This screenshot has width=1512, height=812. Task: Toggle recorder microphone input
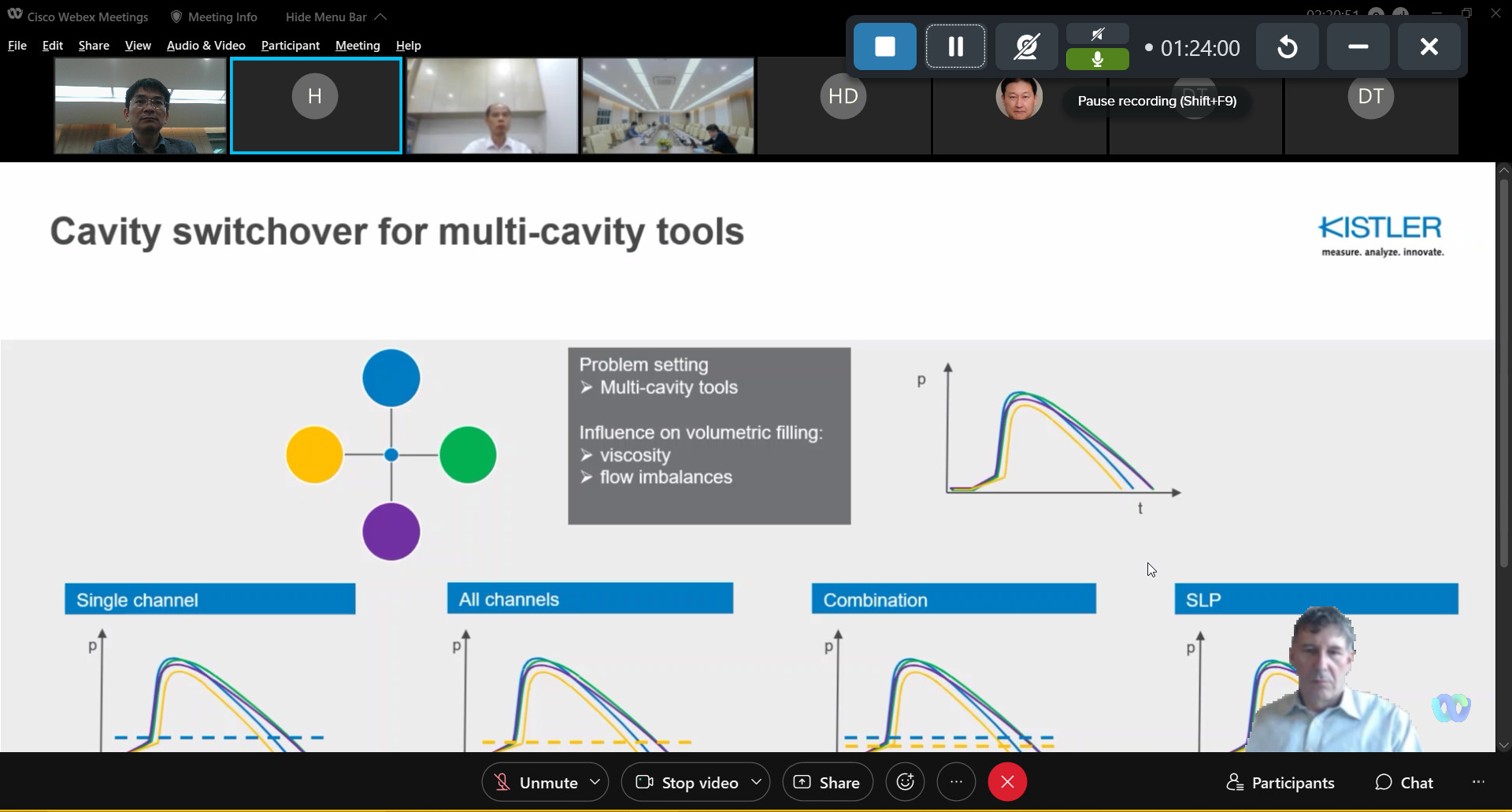click(1097, 59)
